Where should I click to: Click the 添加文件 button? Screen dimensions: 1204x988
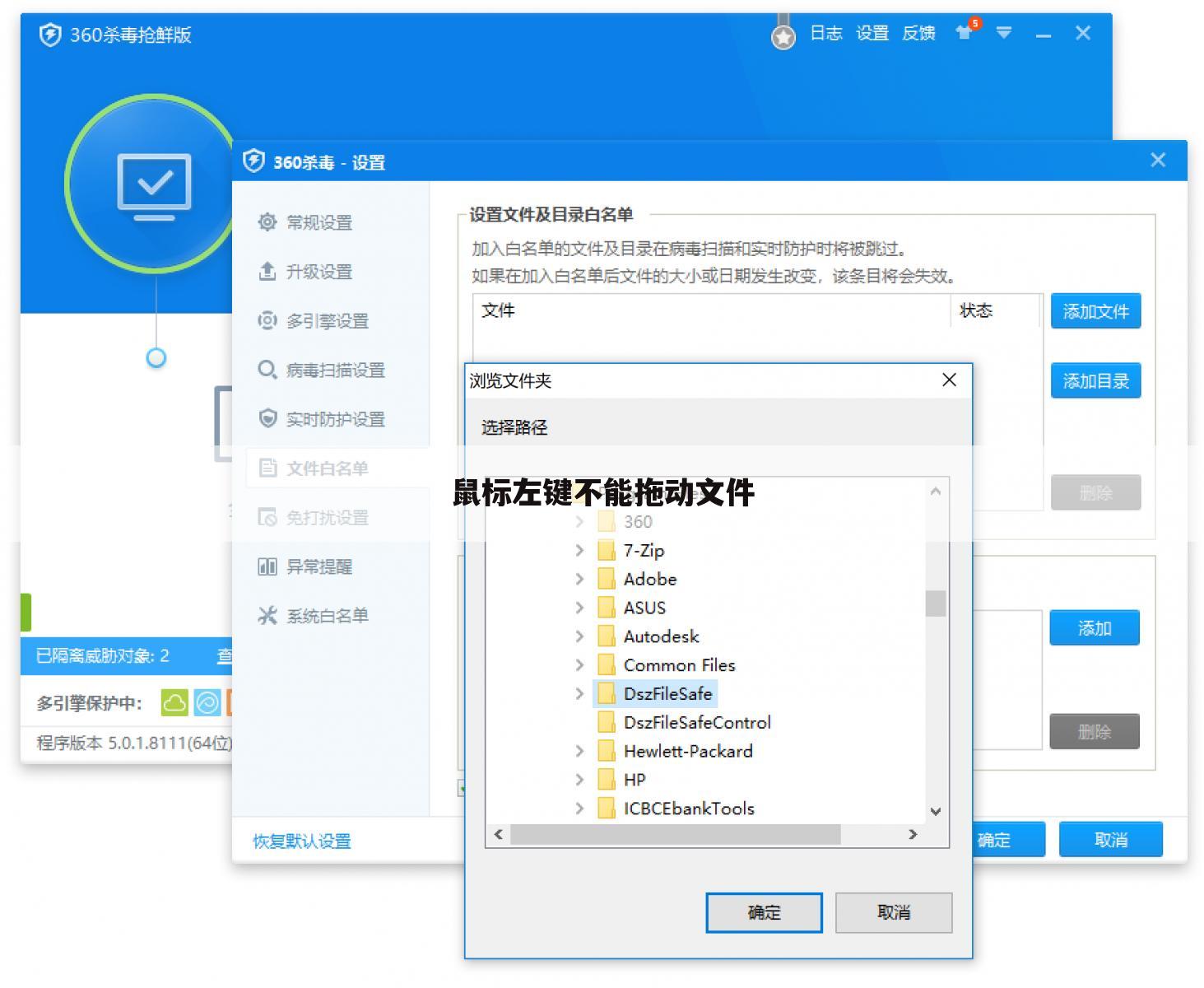(x=1095, y=311)
